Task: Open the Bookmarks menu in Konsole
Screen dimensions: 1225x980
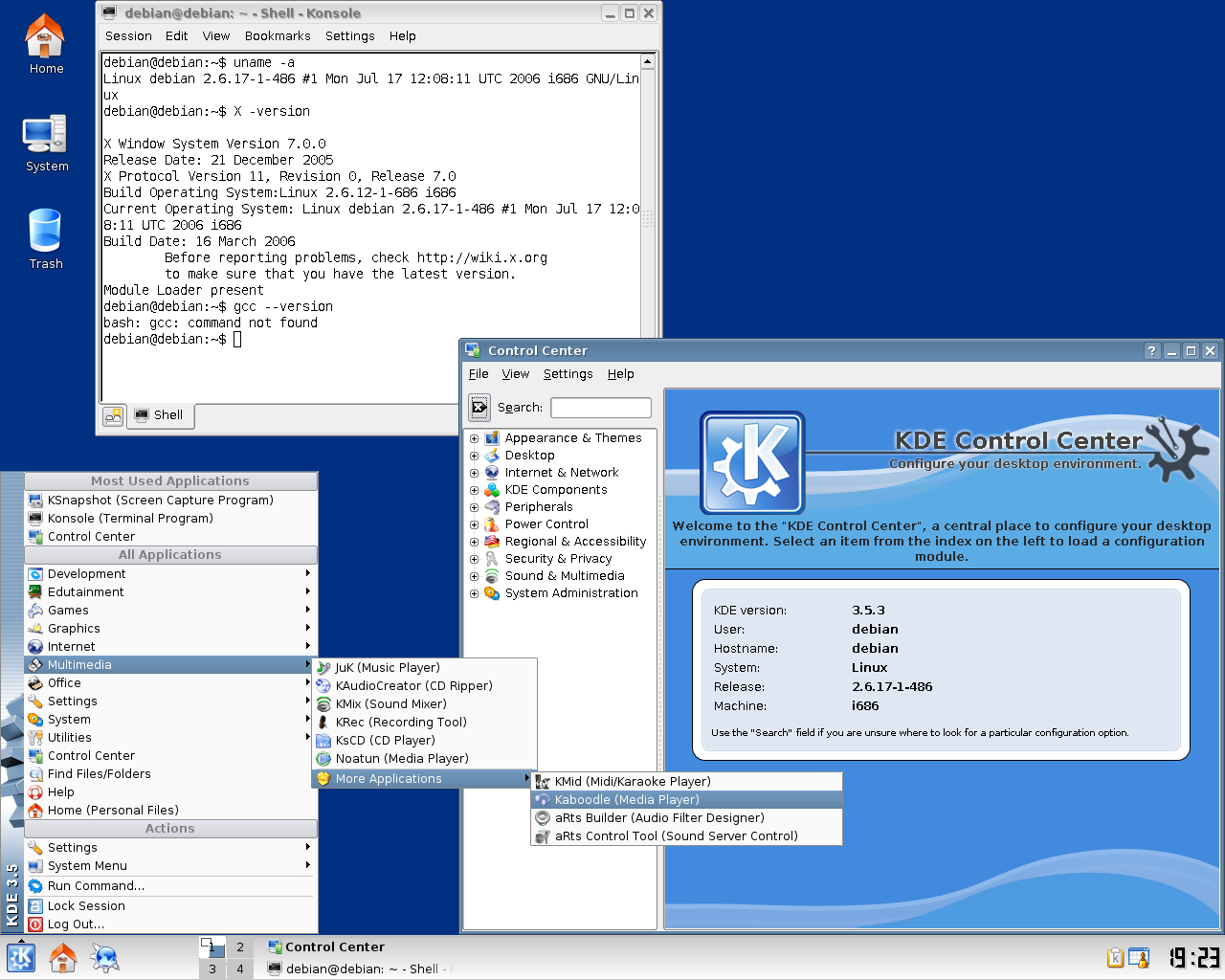Action: click(278, 36)
